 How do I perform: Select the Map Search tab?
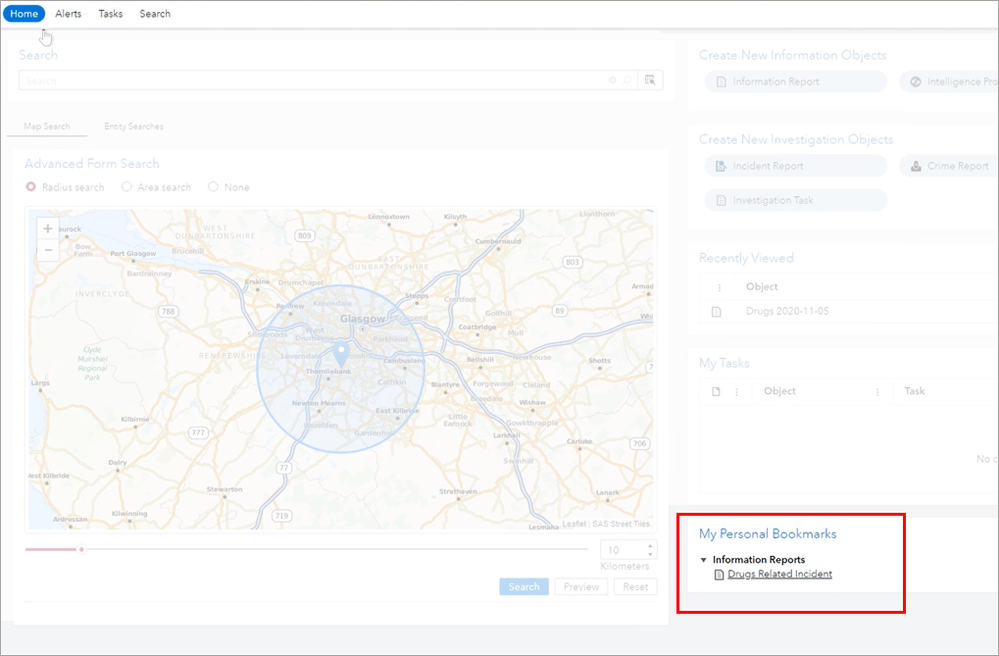(x=47, y=126)
